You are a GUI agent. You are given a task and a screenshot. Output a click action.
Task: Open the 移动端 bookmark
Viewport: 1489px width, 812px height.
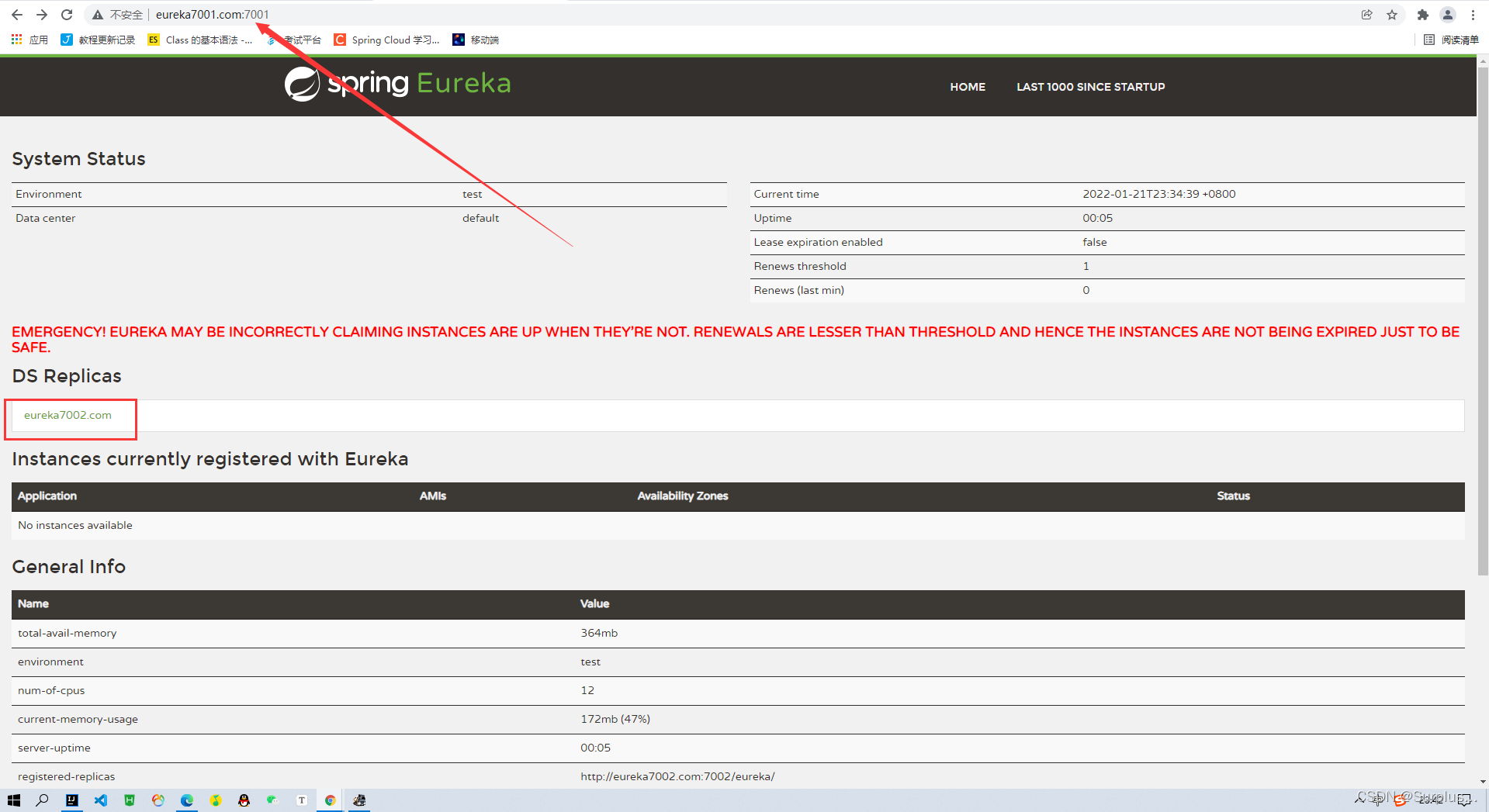pyautogui.click(x=476, y=40)
